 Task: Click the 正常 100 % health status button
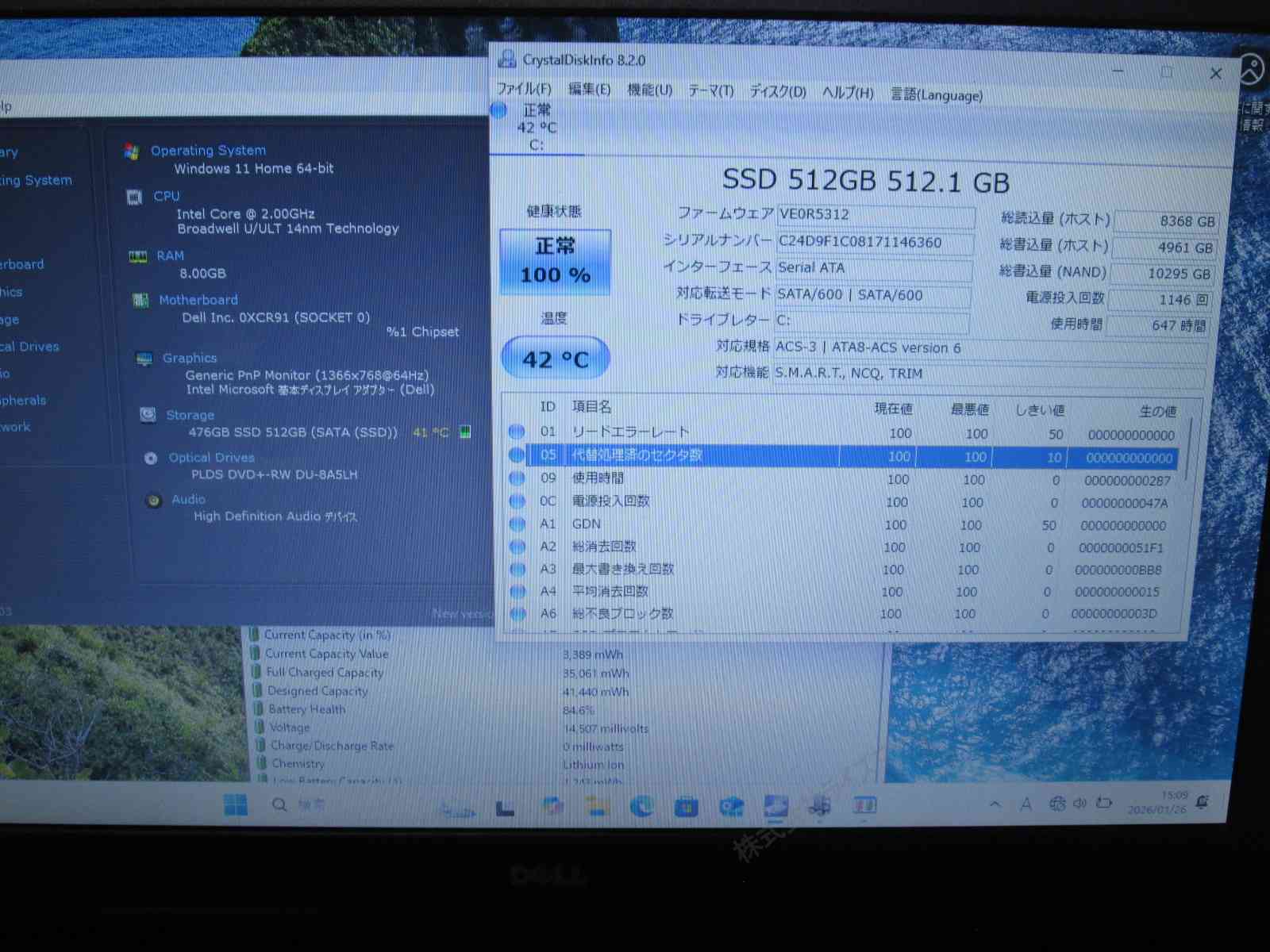point(555,261)
